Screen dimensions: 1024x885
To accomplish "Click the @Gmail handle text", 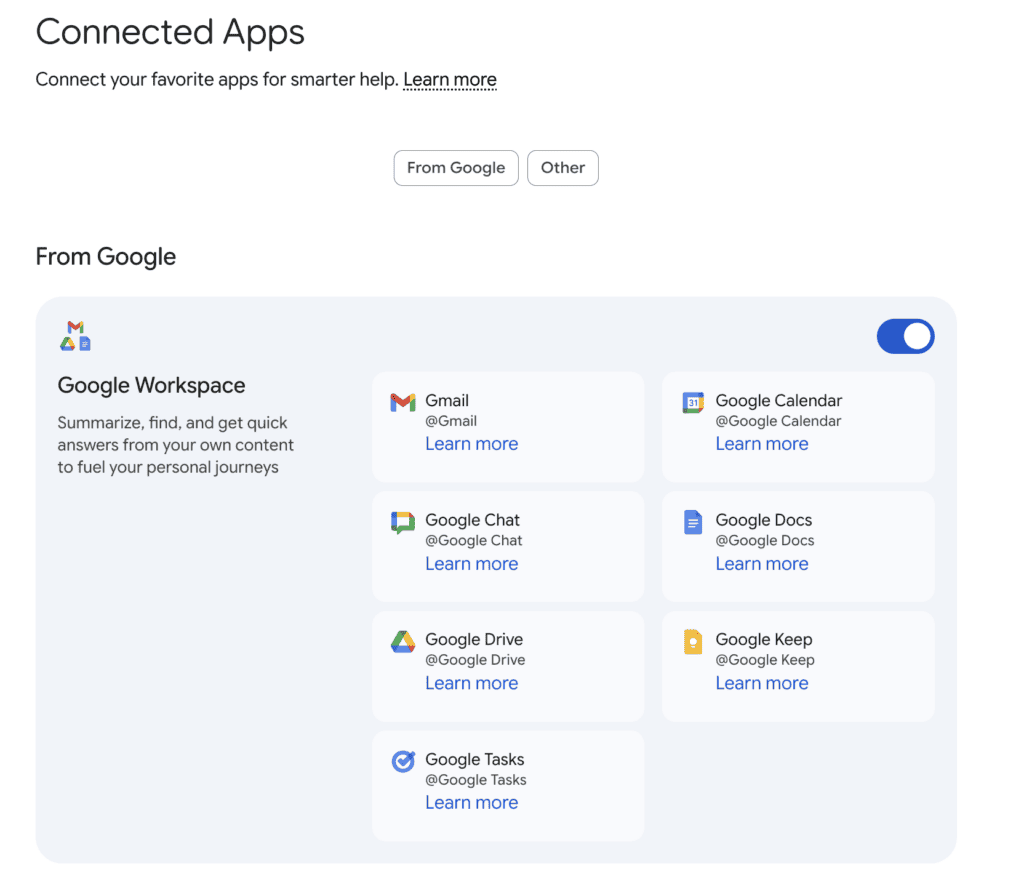I will click(451, 421).
